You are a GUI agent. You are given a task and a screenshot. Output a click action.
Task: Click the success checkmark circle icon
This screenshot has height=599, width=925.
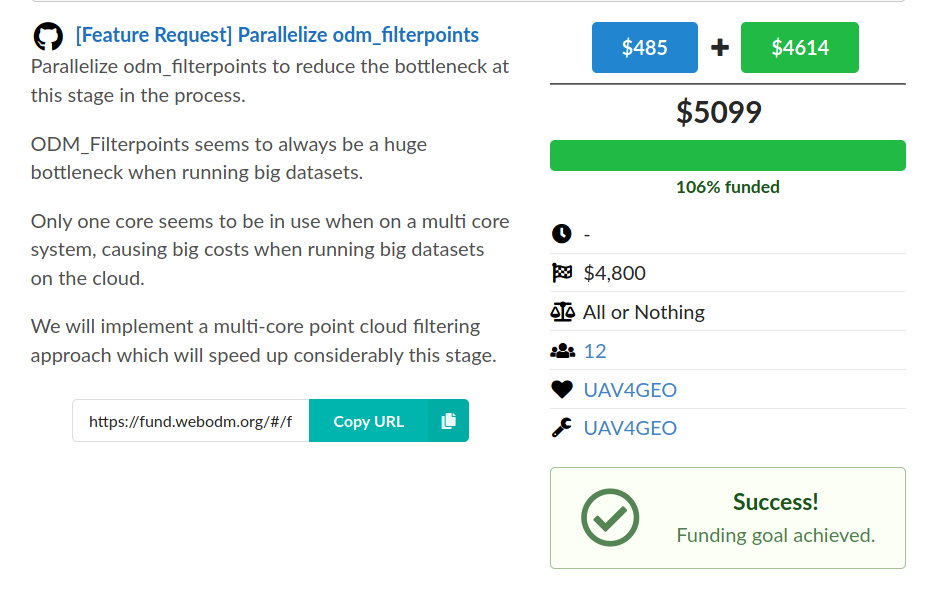610,518
